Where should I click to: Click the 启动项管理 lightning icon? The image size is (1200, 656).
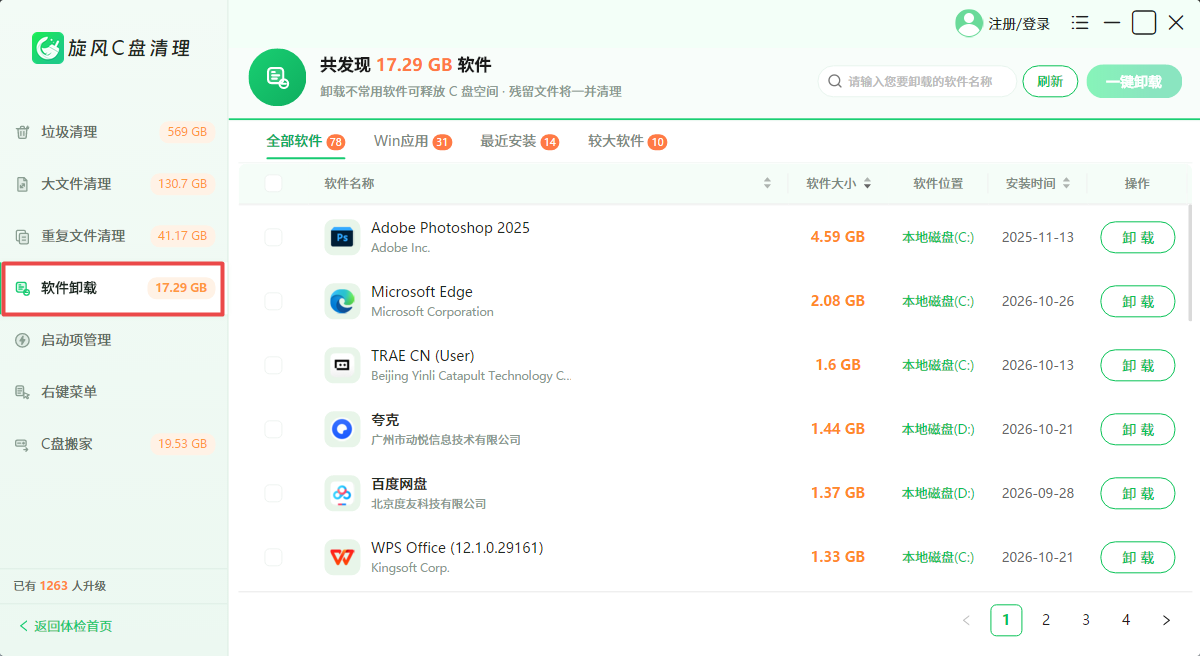22,340
